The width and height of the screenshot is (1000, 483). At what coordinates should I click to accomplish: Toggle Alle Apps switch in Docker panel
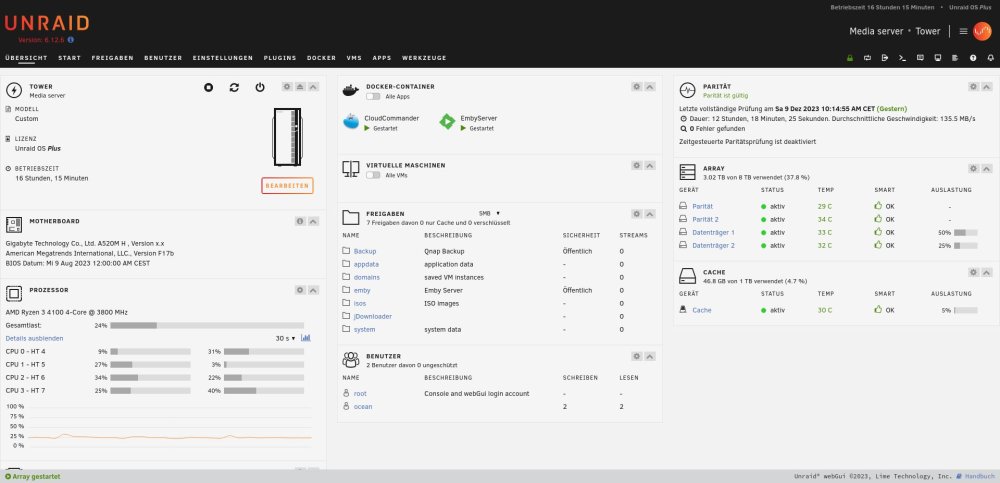373,97
